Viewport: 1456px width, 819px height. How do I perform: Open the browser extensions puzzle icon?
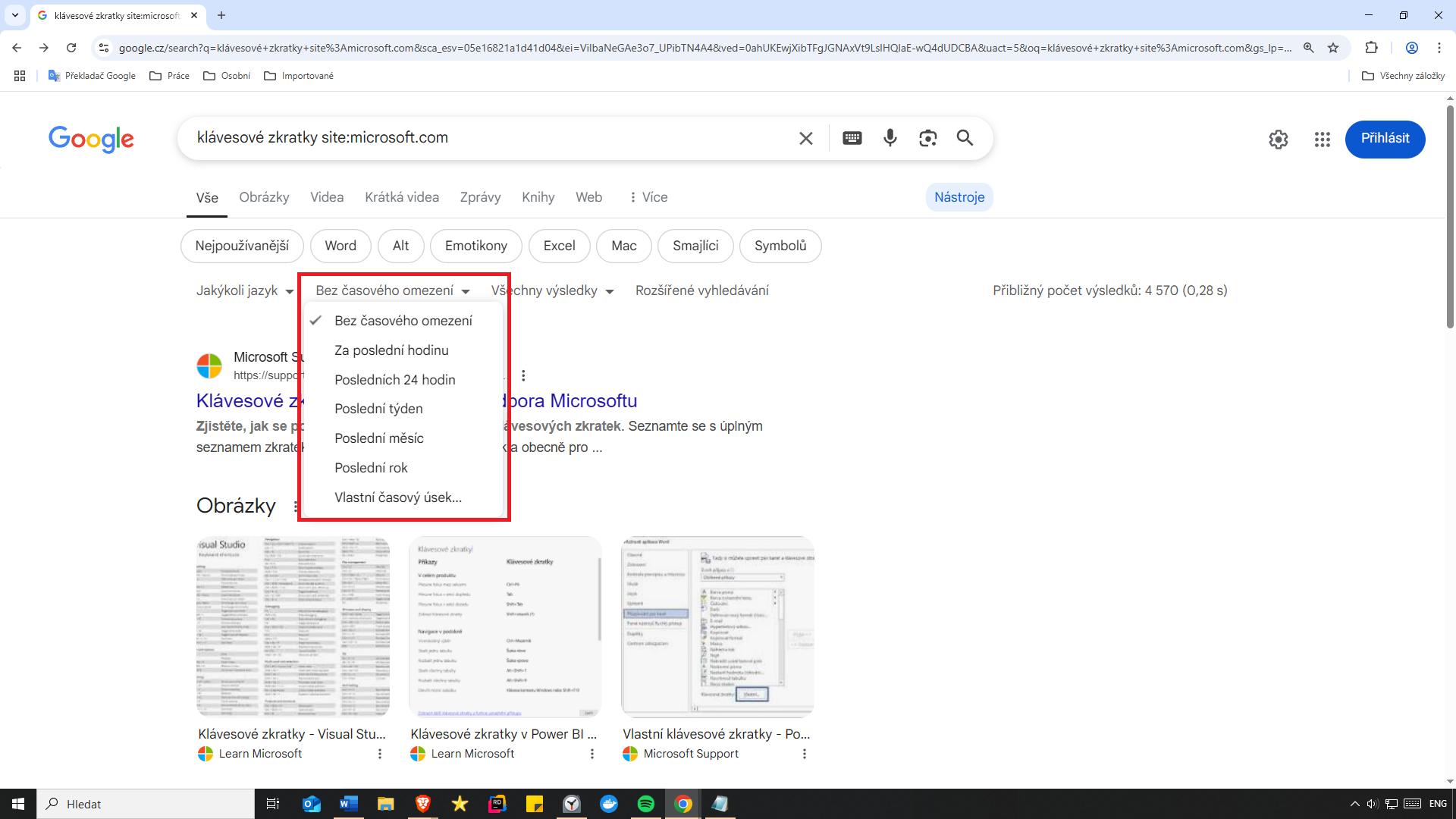coord(1372,47)
